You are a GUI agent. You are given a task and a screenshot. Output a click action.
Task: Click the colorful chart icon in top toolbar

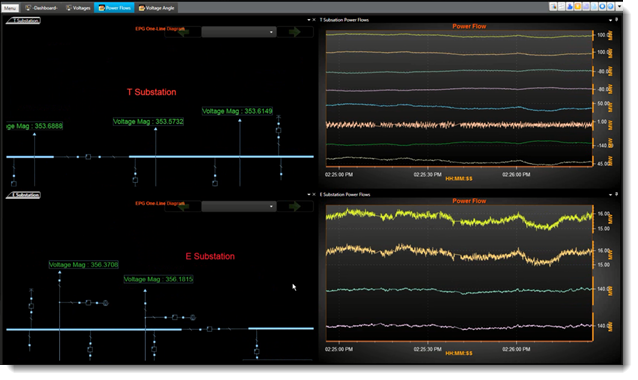[553, 7]
